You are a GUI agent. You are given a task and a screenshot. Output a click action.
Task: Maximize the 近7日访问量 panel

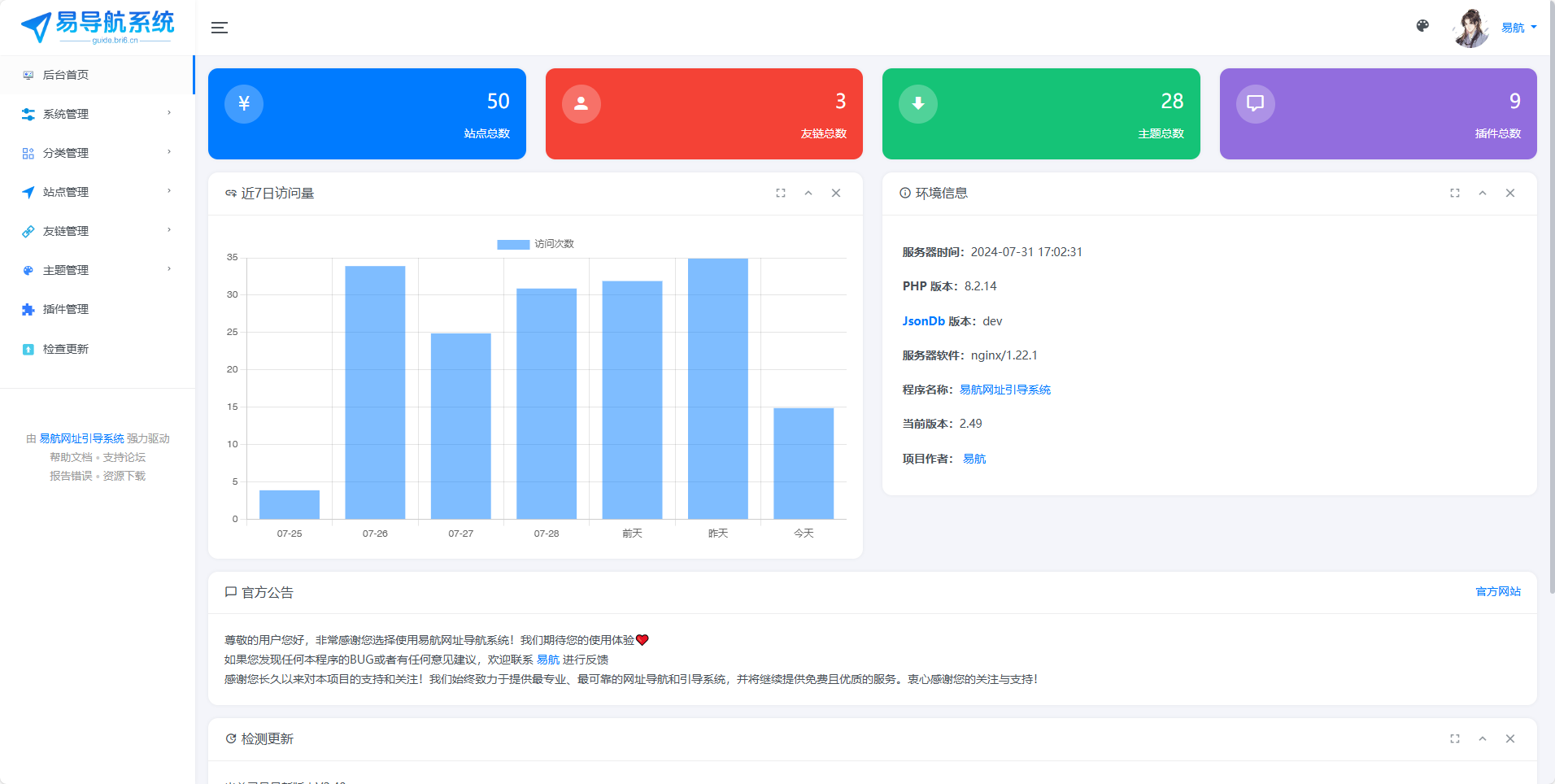coord(781,193)
